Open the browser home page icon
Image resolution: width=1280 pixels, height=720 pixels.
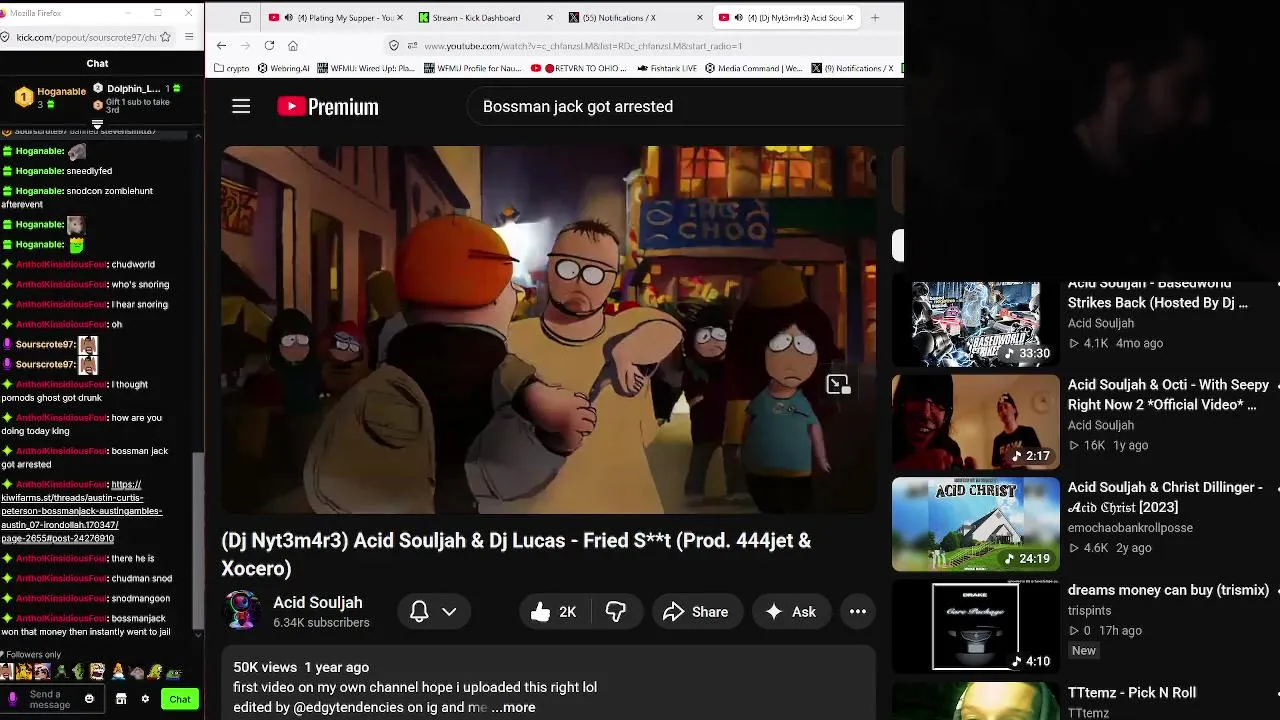(x=293, y=45)
